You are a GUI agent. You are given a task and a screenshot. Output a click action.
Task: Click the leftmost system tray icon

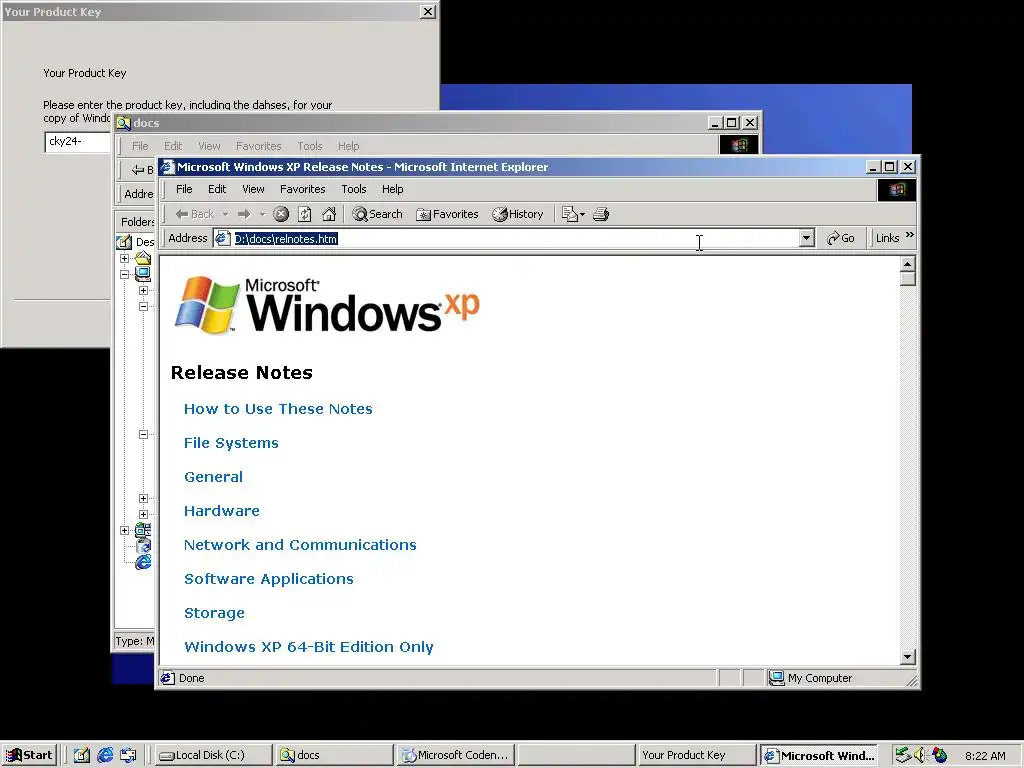pos(903,755)
